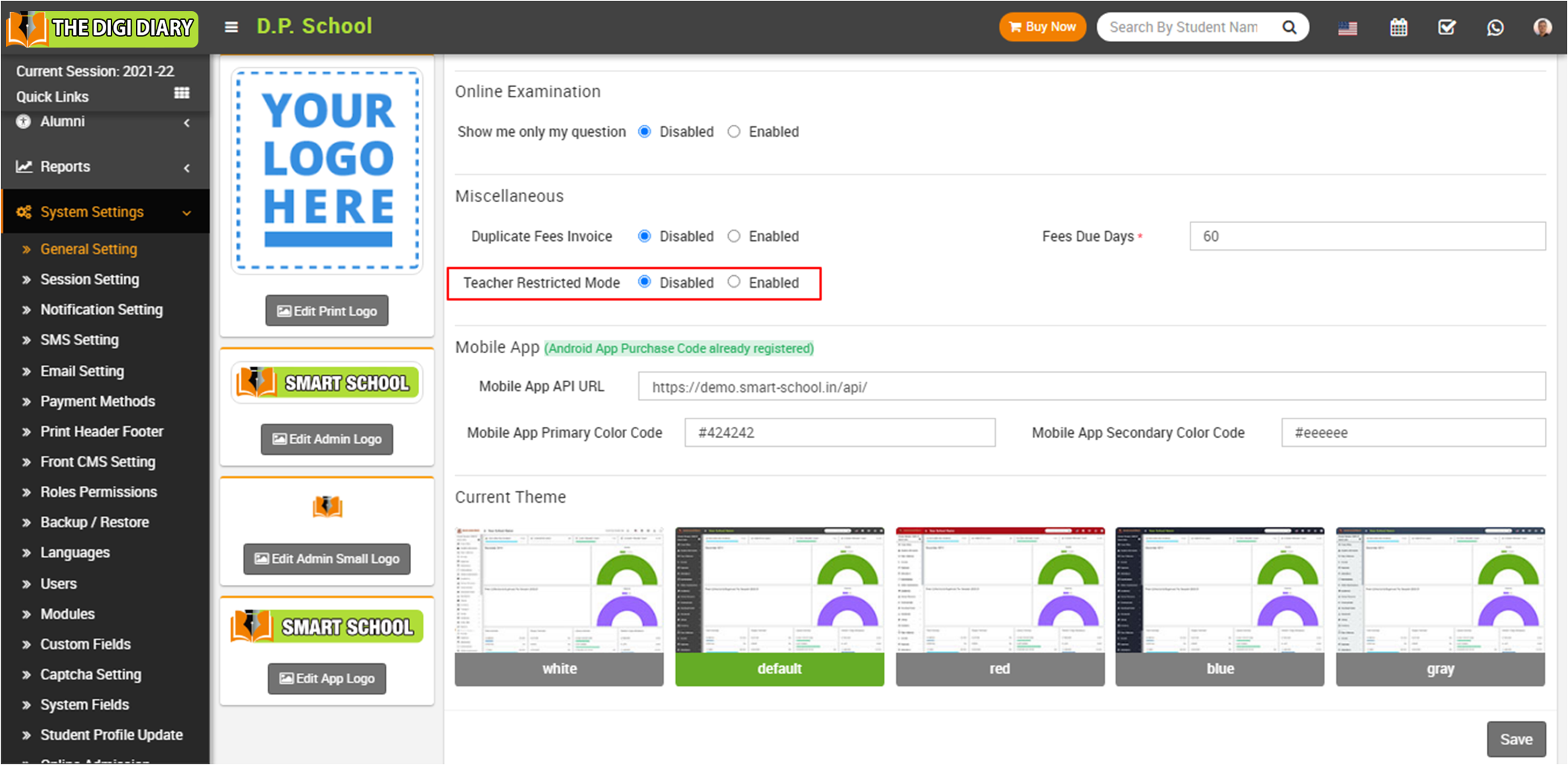Click the Fees Due Days field
Viewport: 1568px width, 765px height.
pyautogui.click(x=1367, y=236)
